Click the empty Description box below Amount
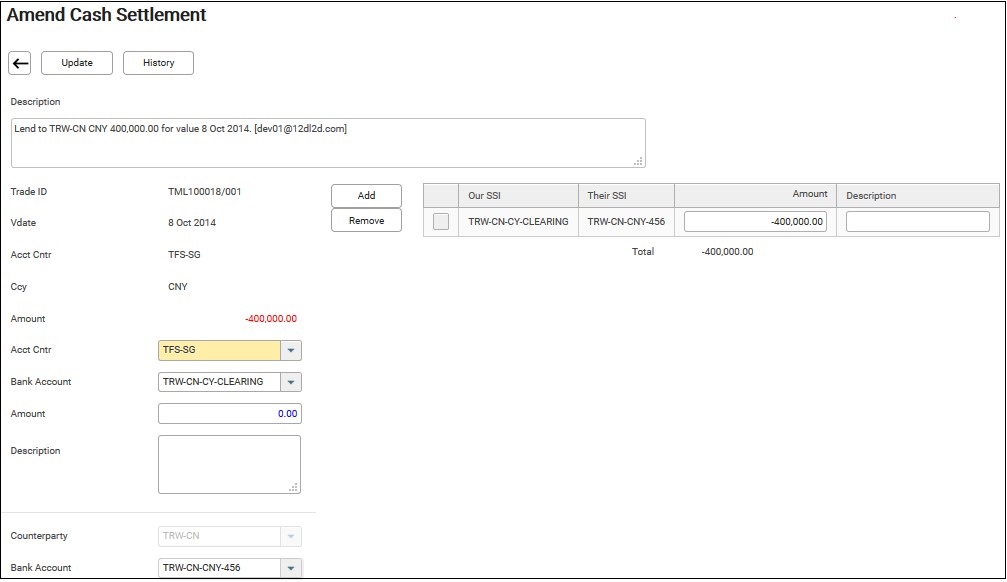Screen dimensions: 1007x582 tap(229, 464)
